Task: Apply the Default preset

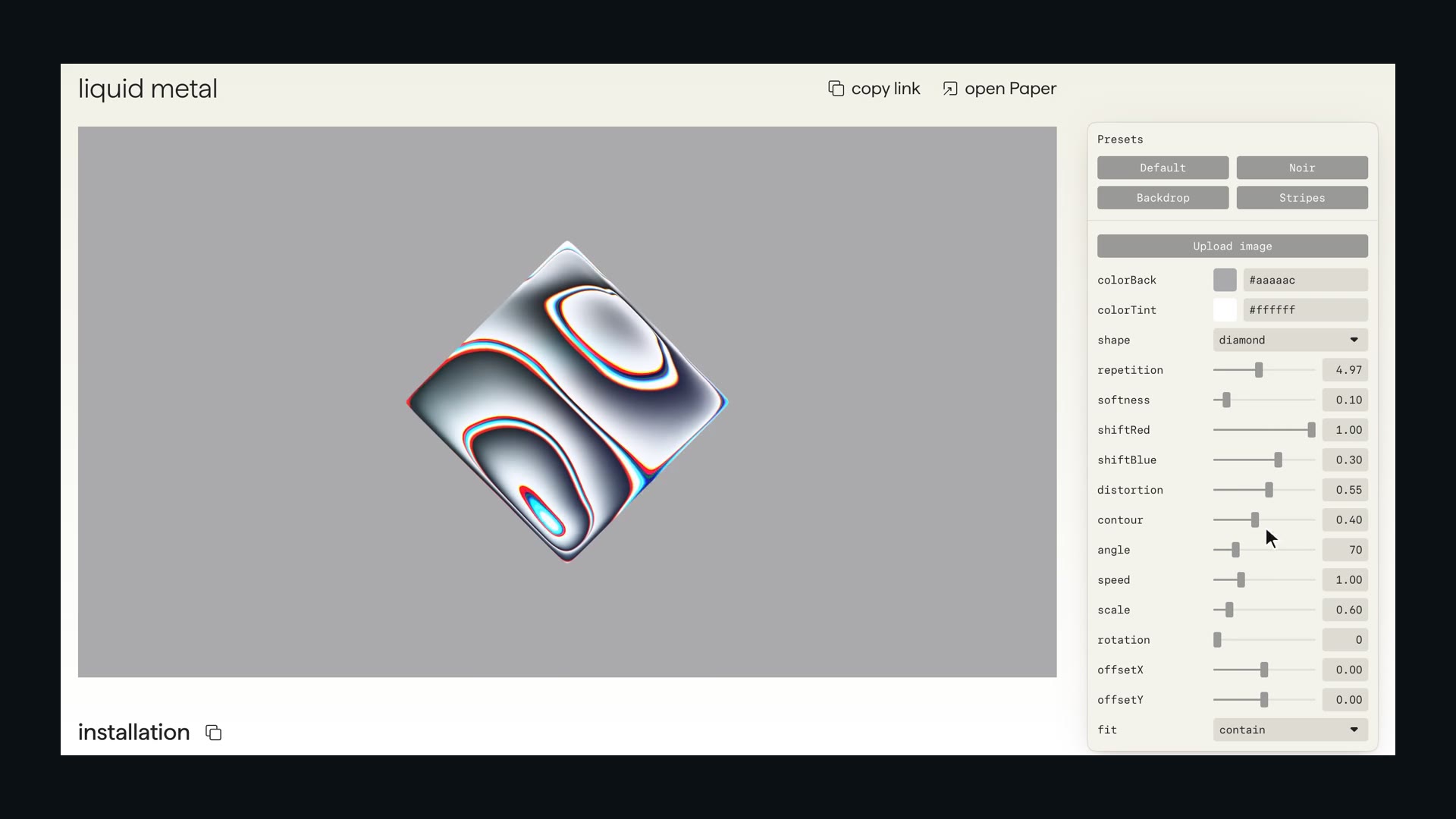Action: 1163,168
